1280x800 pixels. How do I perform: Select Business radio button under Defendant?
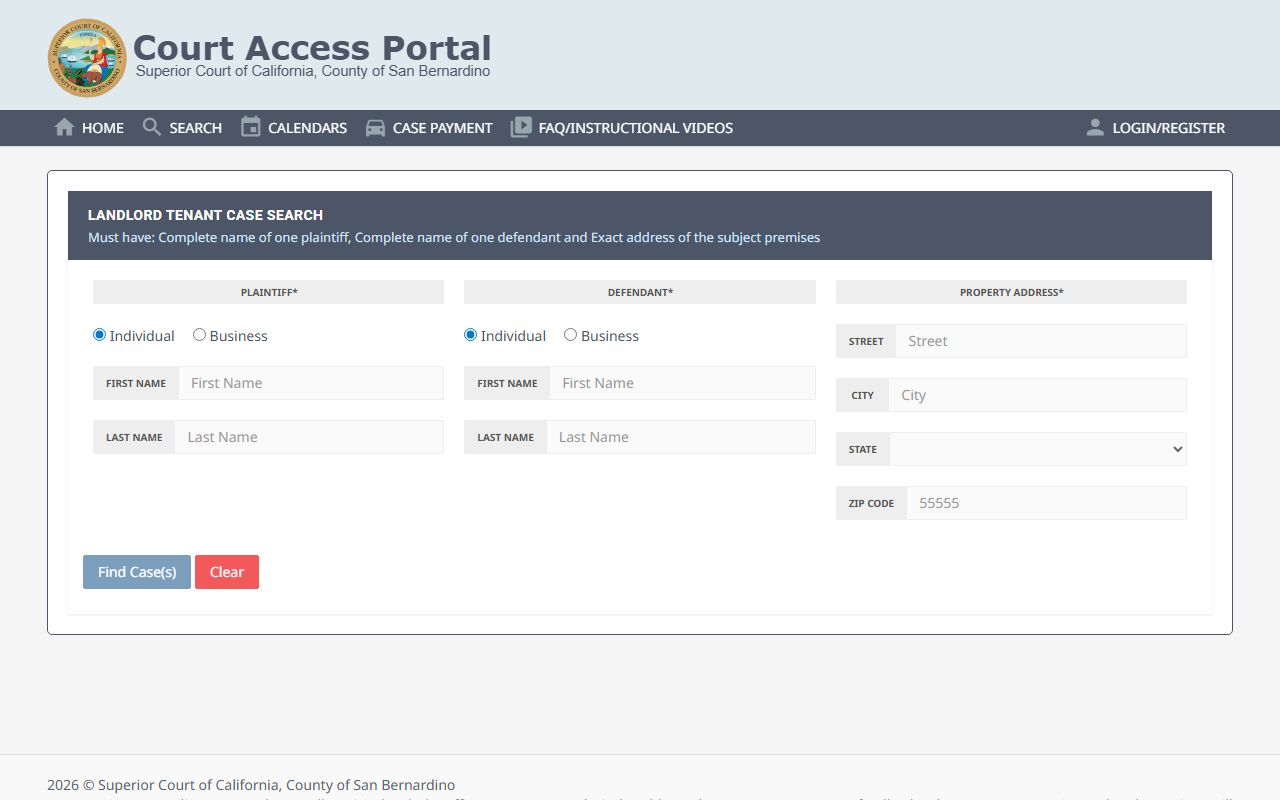coord(570,335)
